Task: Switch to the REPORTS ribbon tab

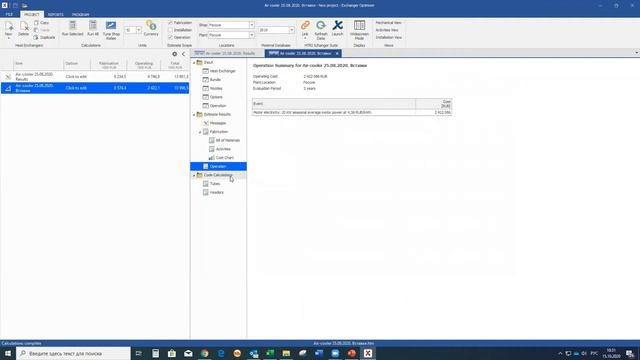Action: 56,14
